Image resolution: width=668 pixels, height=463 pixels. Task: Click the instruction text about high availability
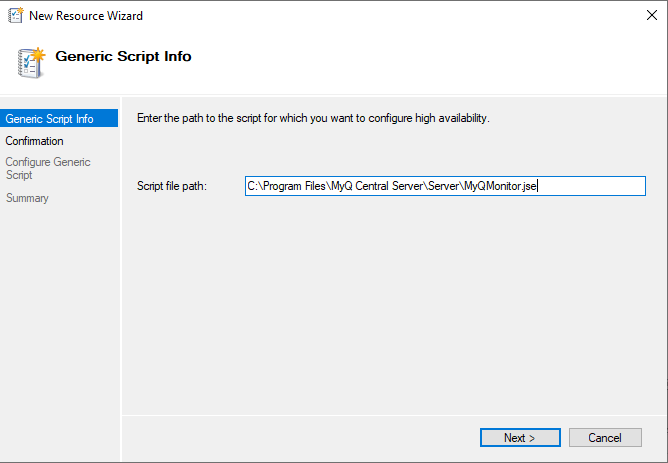coord(313,119)
